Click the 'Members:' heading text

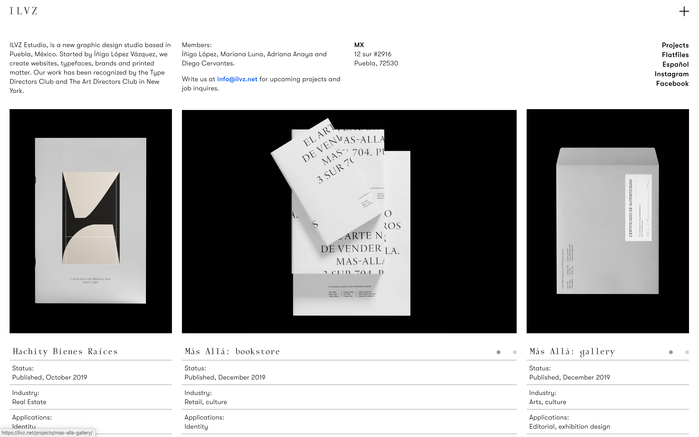pos(196,45)
